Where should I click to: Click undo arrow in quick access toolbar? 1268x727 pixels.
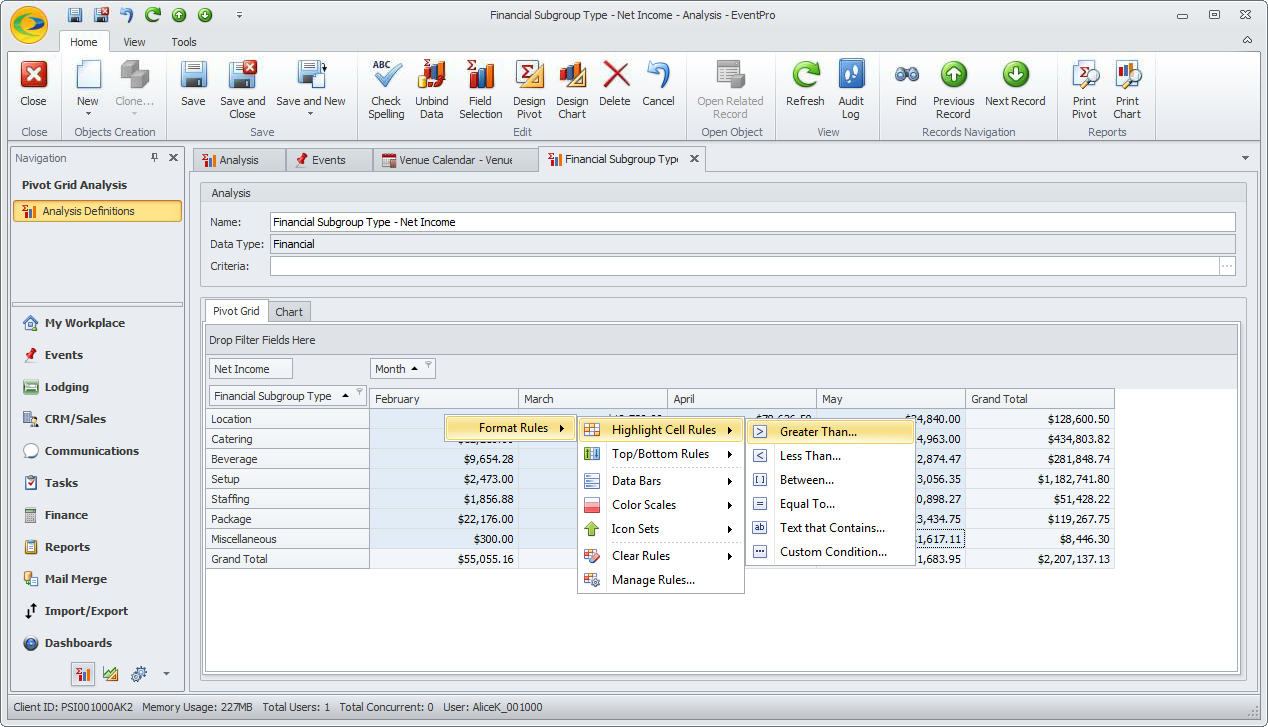tap(127, 15)
